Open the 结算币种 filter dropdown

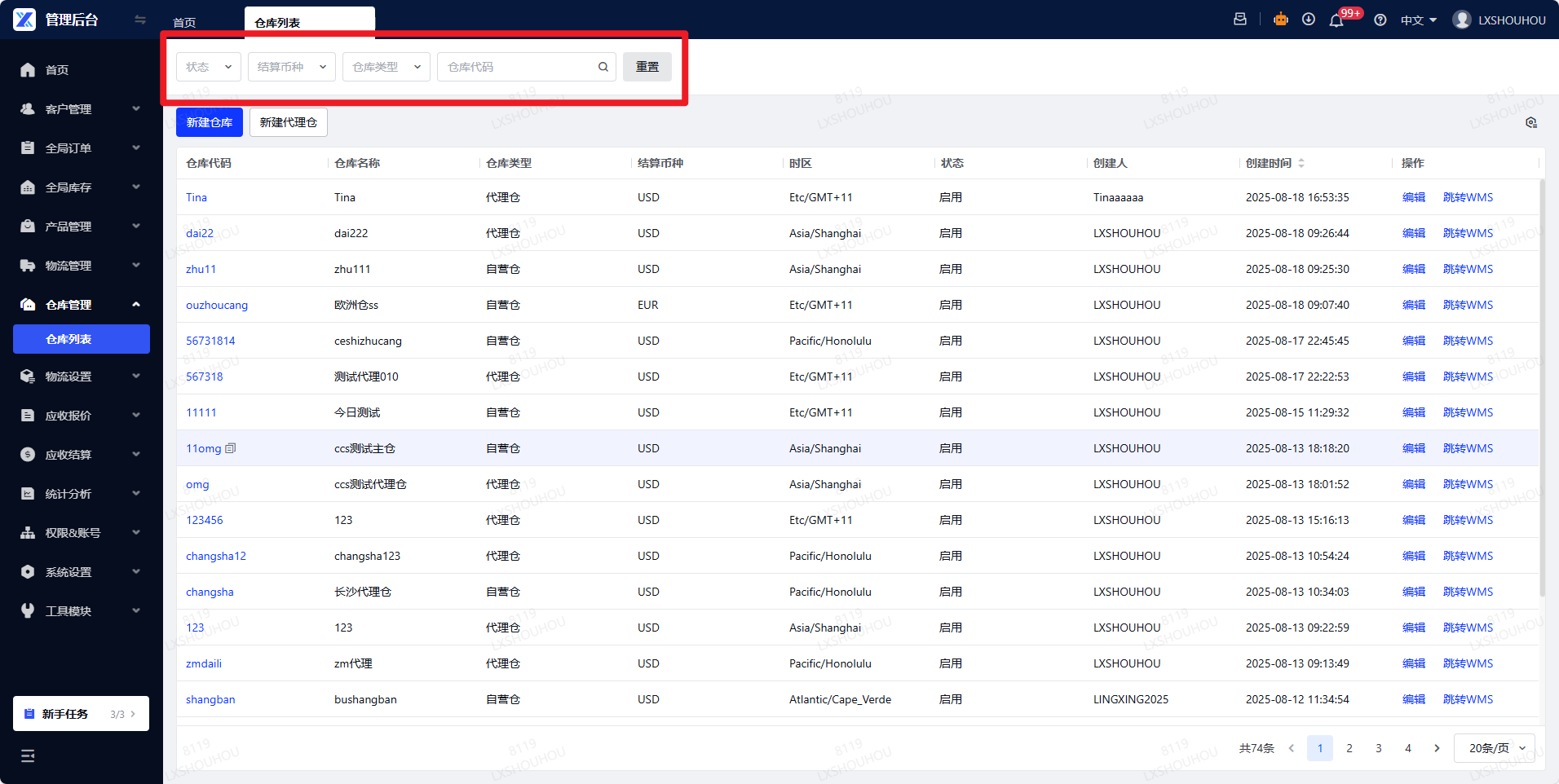point(291,67)
